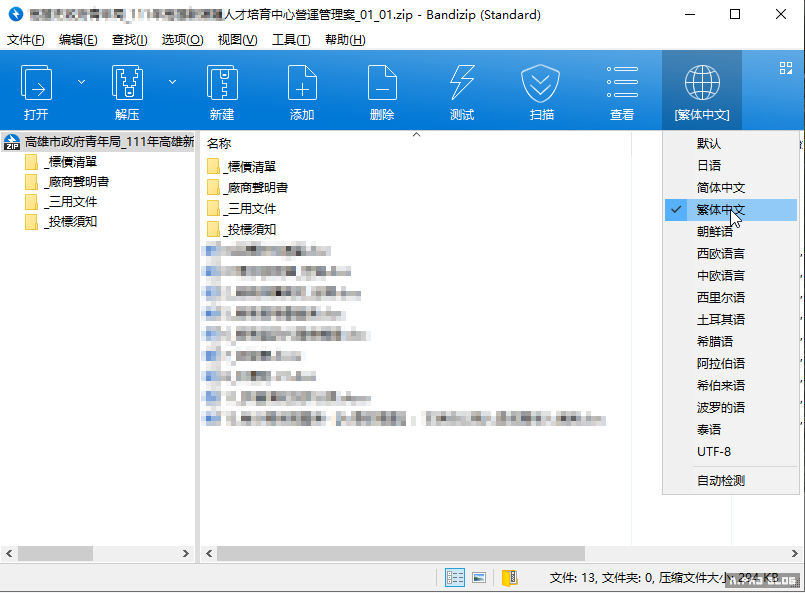This screenshot has width=805, height=593.
Task: Click the globe code page dropdown button
Action: pos(702,90)
